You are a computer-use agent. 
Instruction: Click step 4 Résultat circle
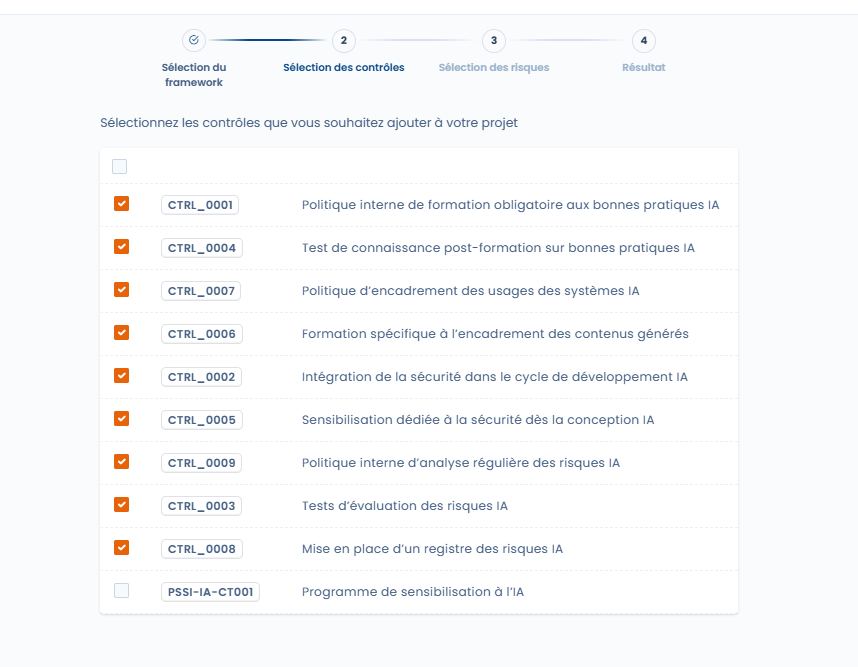[643, 41]
